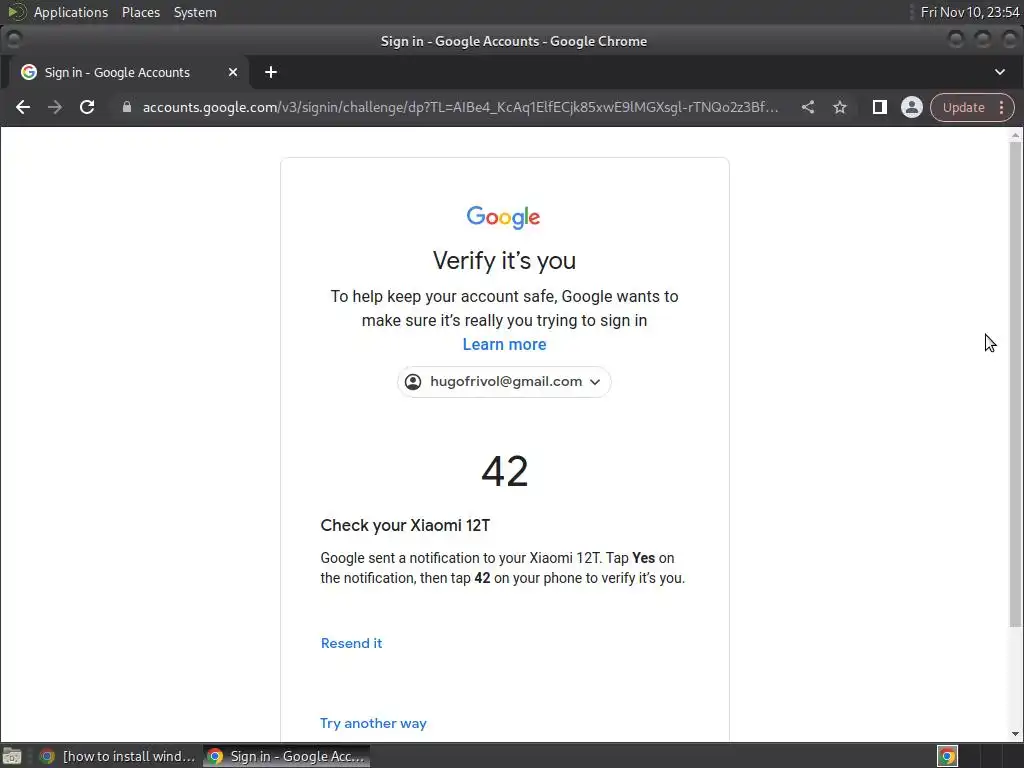Screen dimensions: 1024x768
Task: Expand the hugofrivol@gmail.com account switcher
Action: (x=504, y=382)
